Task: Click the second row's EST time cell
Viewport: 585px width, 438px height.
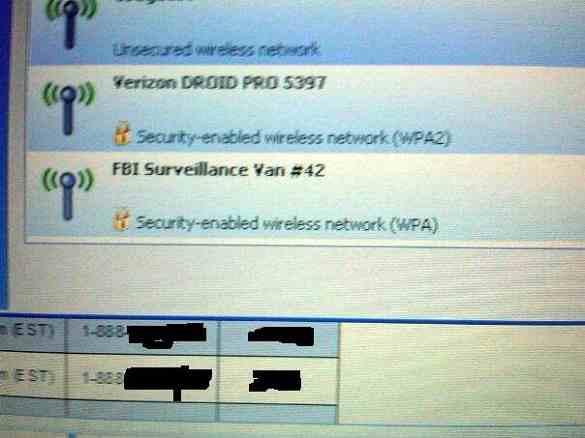Action: pyautogui.click(x=32, y=378)
